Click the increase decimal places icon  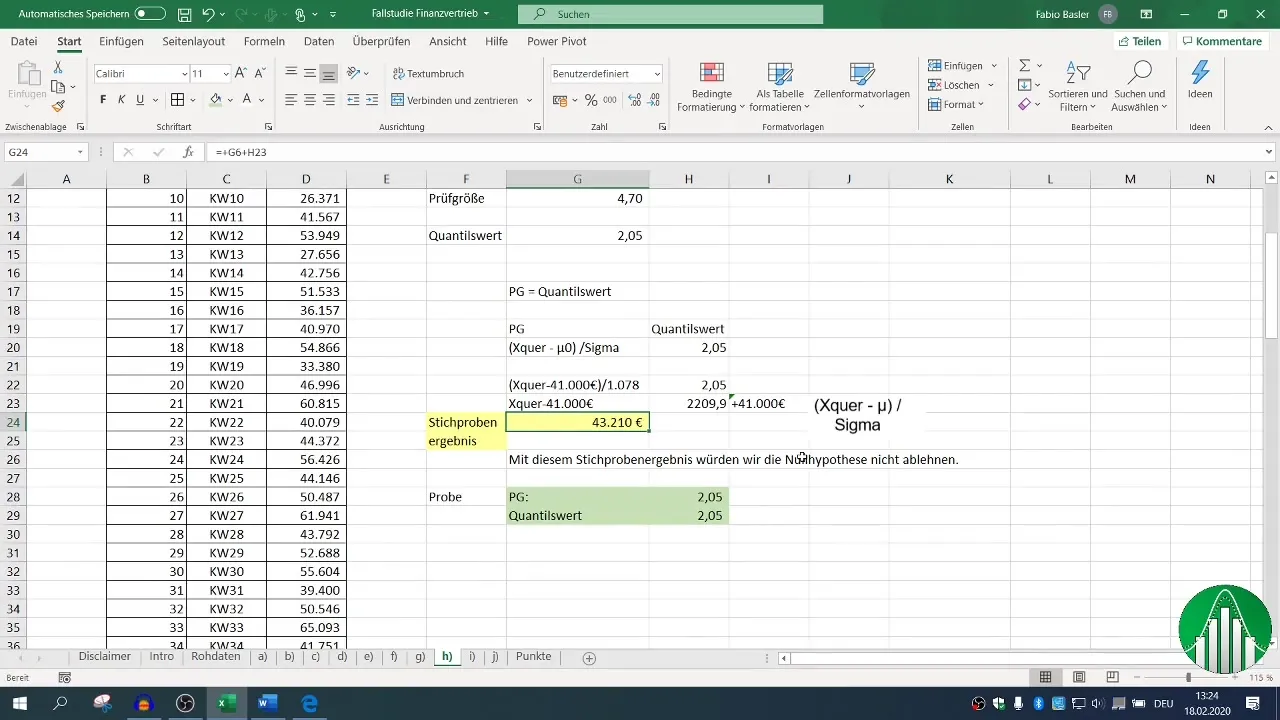coord(634,100)
